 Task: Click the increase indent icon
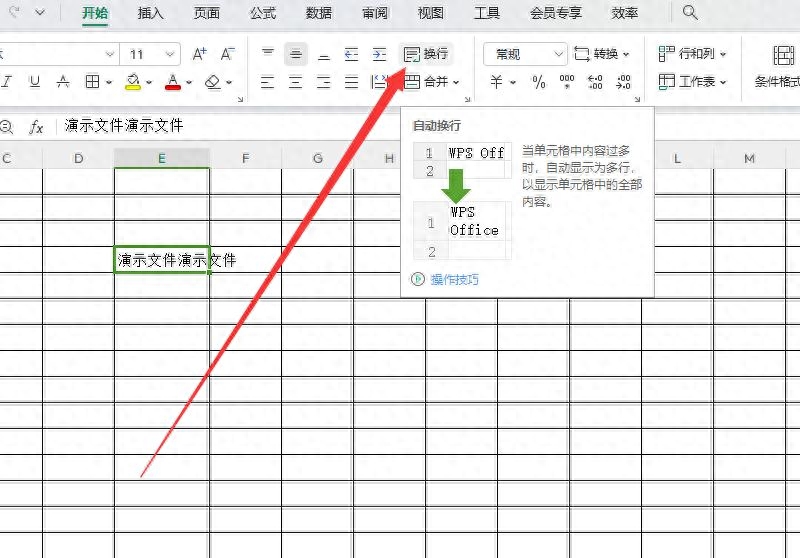click(x=379, y=54)
